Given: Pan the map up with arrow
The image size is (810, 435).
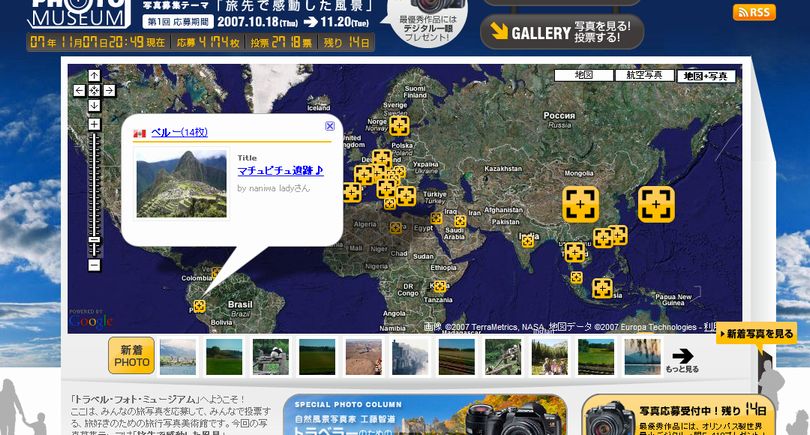Looking at the screenshot, I should (94, 76).
